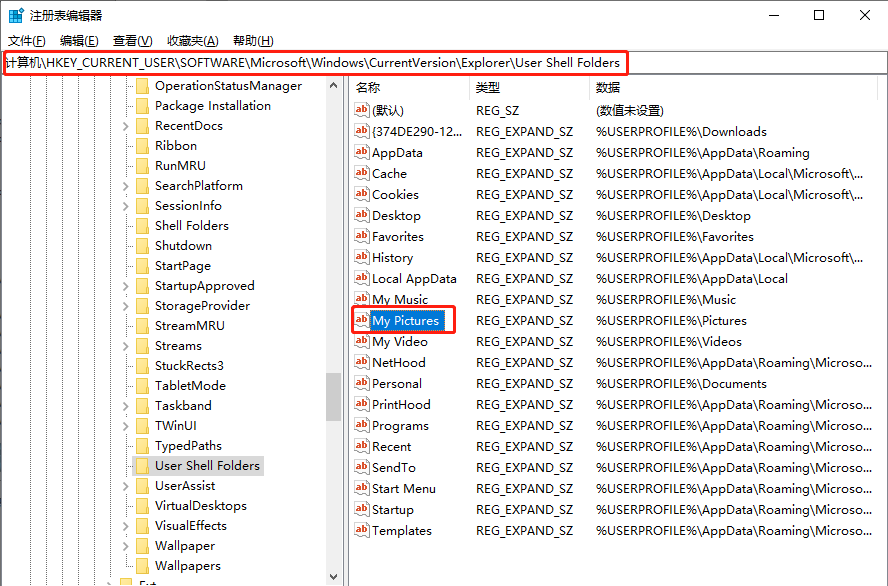
Task: Select the OperationStatusManager folder icon
Action: coord(143,86)
